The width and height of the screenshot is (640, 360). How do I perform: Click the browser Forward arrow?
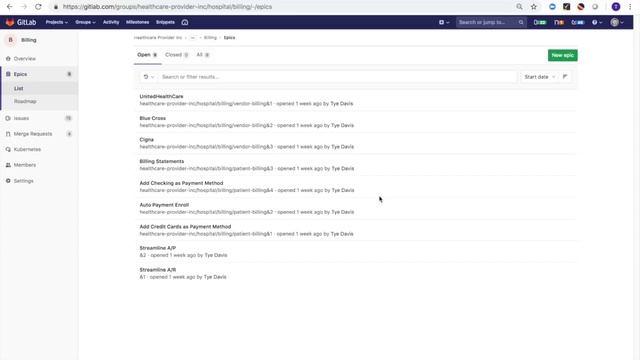(x=24, y=7)
